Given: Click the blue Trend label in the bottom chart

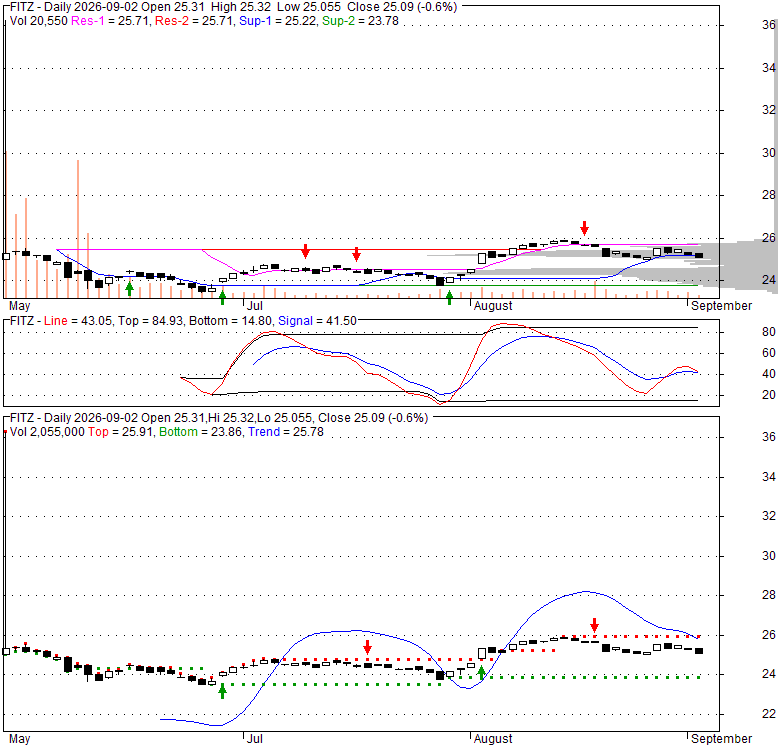Looking at the screenshot, I should click(x=264, y=432).
